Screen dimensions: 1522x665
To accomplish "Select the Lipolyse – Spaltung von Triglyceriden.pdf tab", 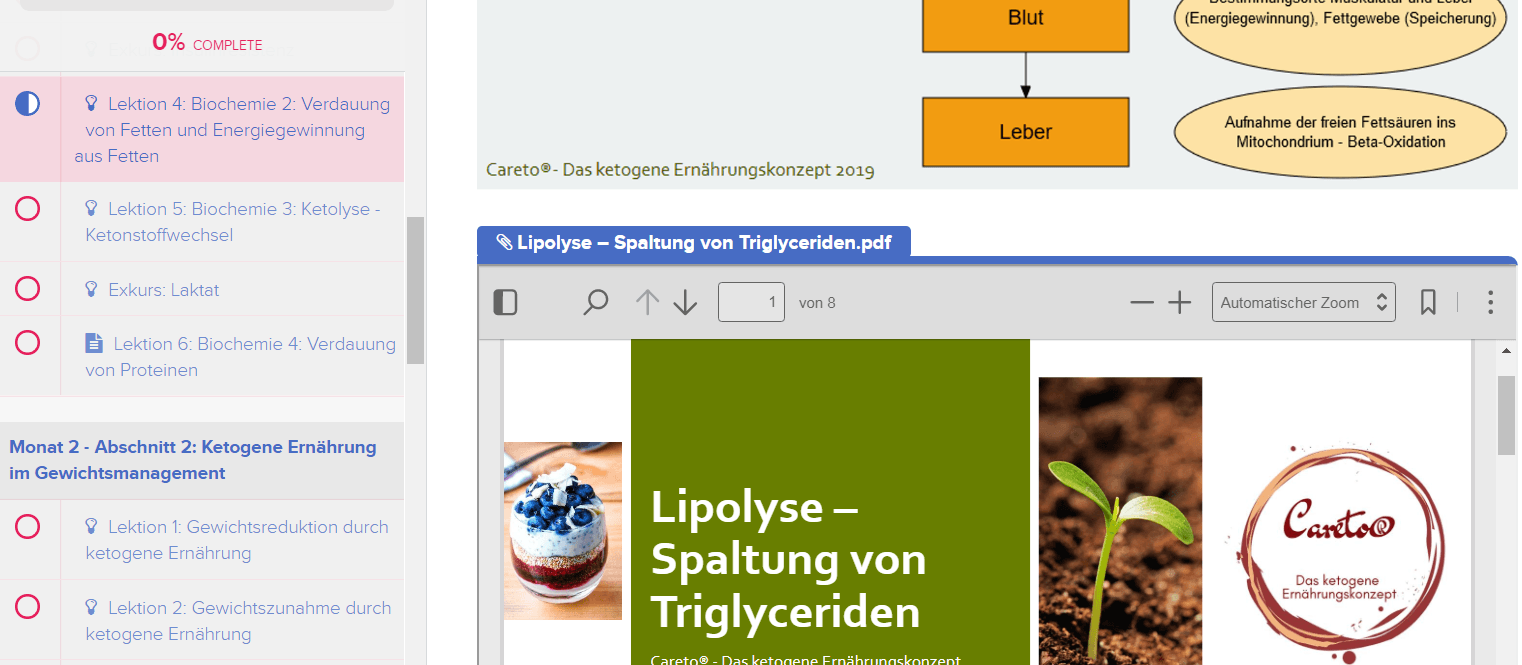I will (694, 242).
